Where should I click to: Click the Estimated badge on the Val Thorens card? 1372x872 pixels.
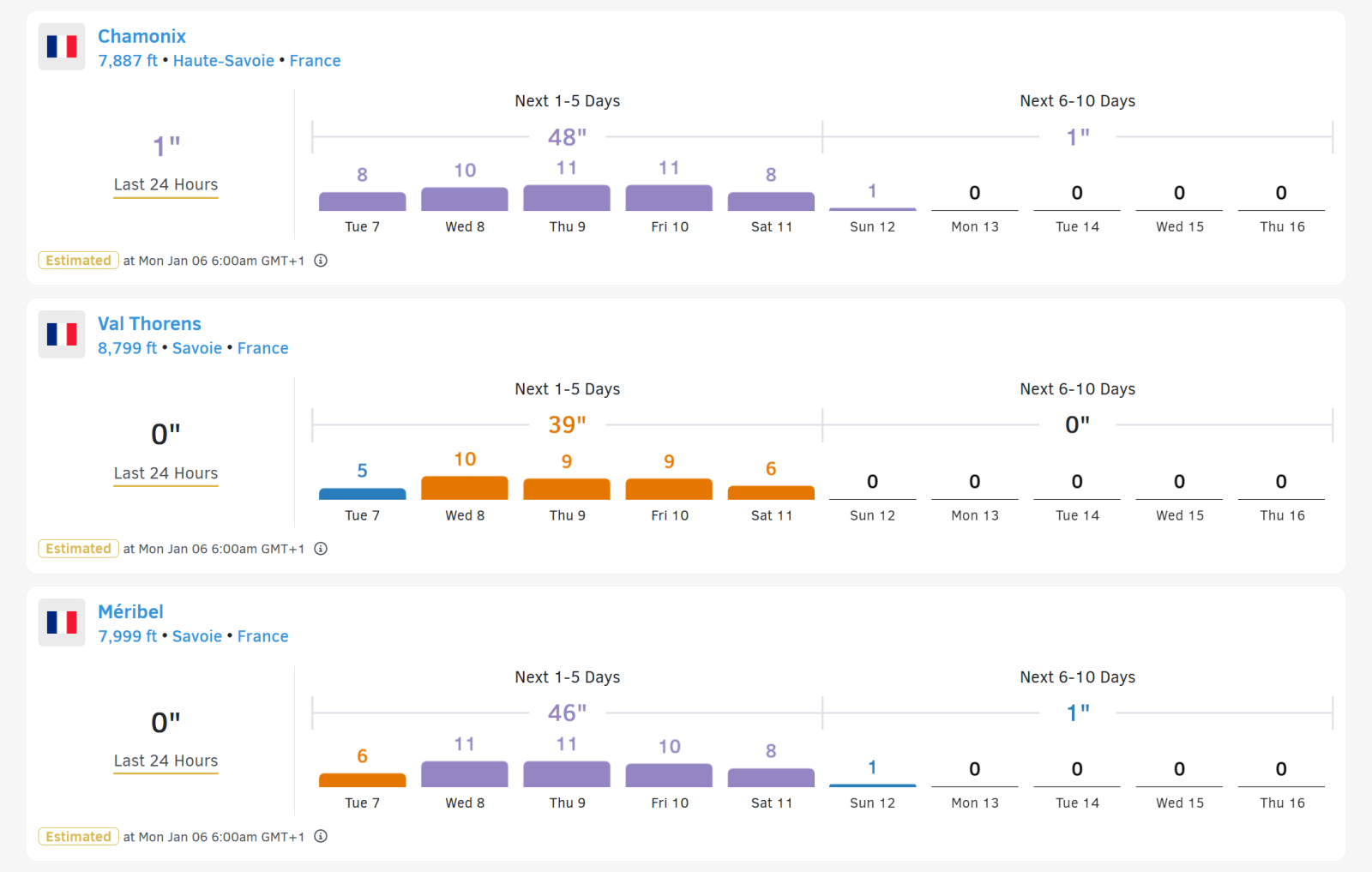(x=78, y=549)
